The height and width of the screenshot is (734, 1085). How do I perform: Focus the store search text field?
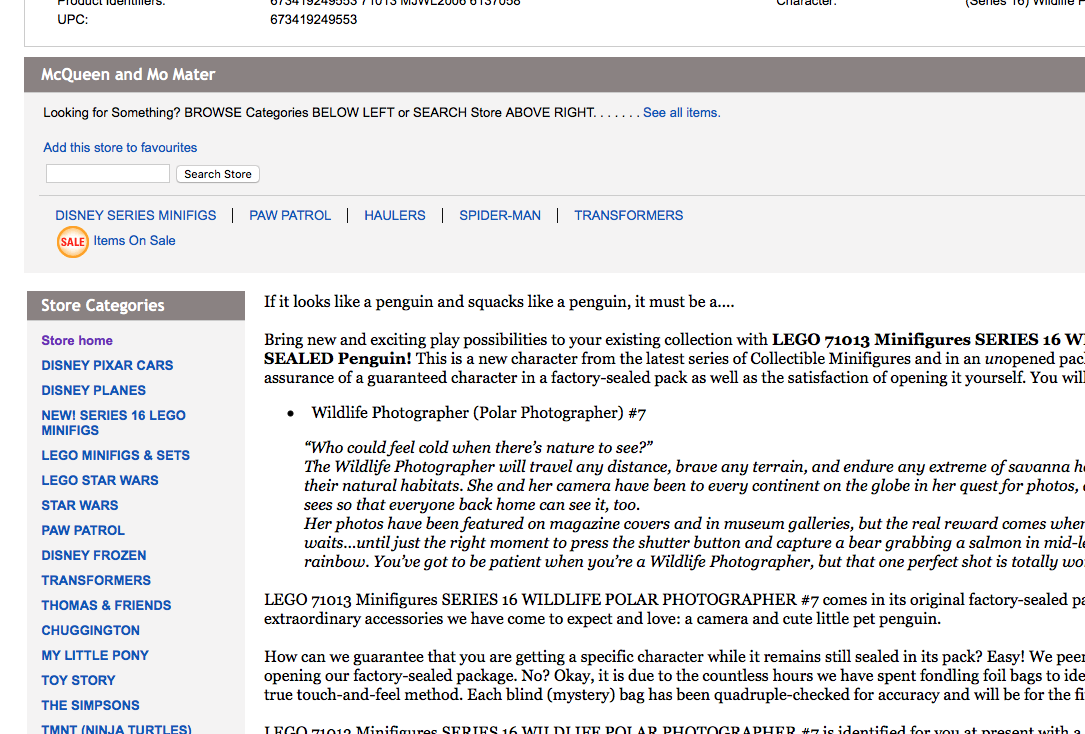[x=108, y=174]
